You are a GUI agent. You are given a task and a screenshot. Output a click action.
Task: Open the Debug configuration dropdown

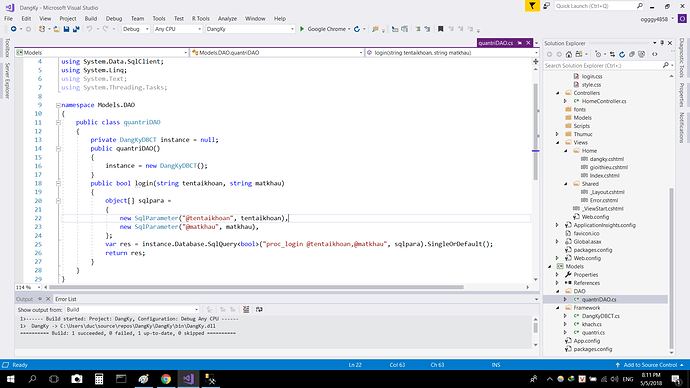coord(136,29)
